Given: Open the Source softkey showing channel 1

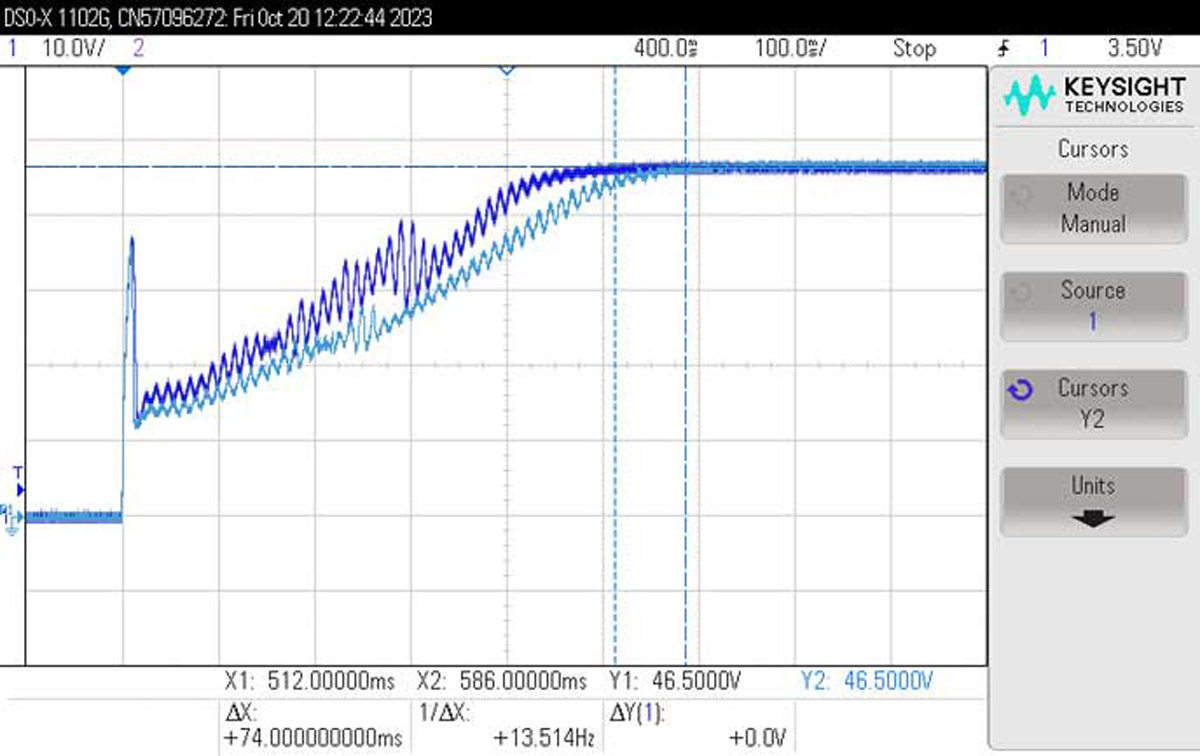Looking at the screenshot, I should tap(1092, 306).
